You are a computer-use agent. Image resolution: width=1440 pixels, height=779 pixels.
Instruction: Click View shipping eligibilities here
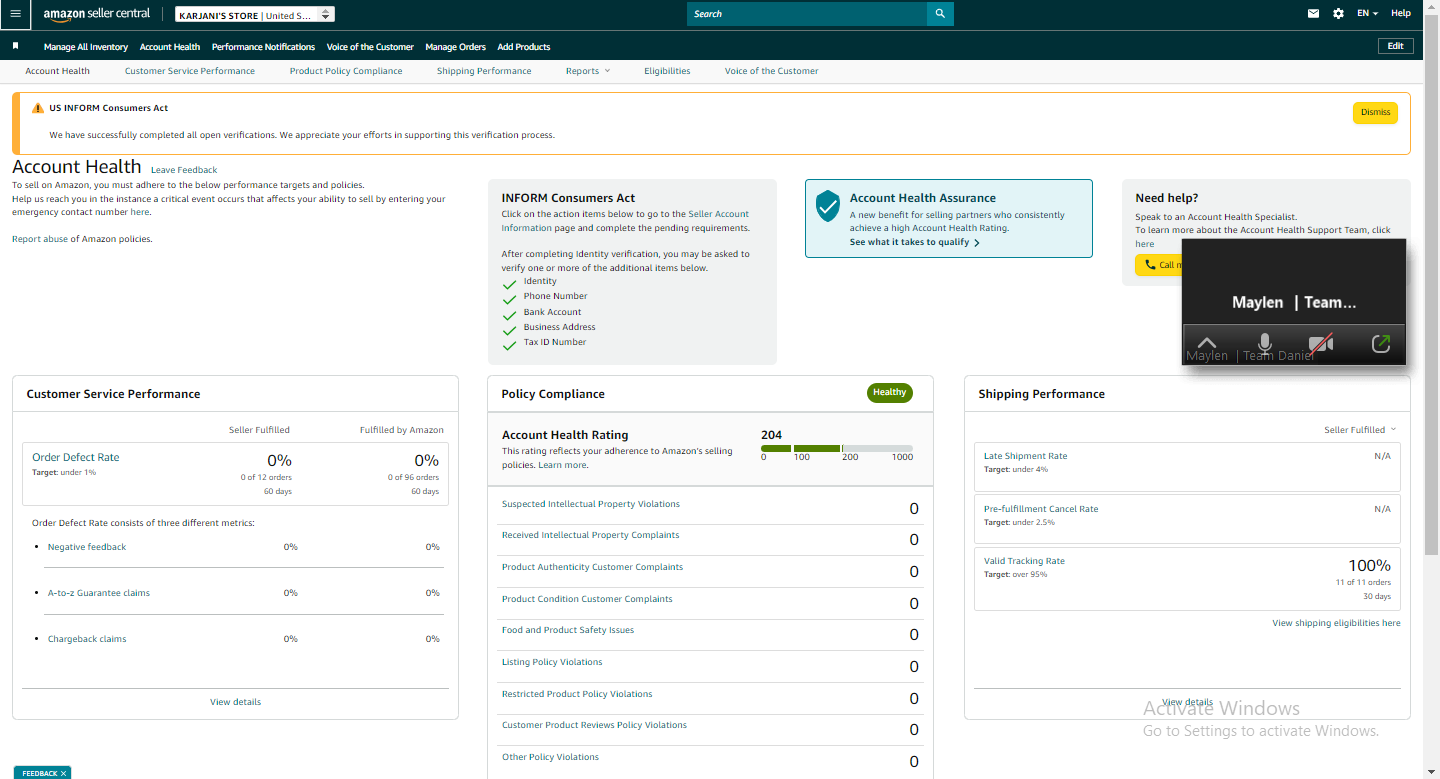click(1336, 623)
